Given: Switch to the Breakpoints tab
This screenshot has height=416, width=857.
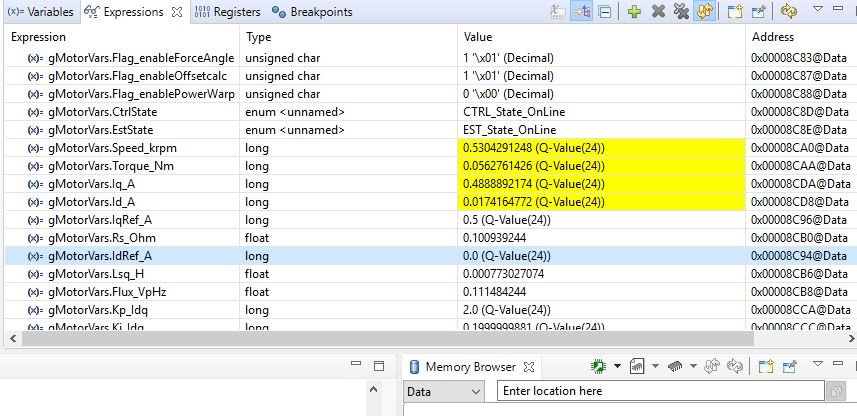Looking at the screenshot, I should (312, 11).
